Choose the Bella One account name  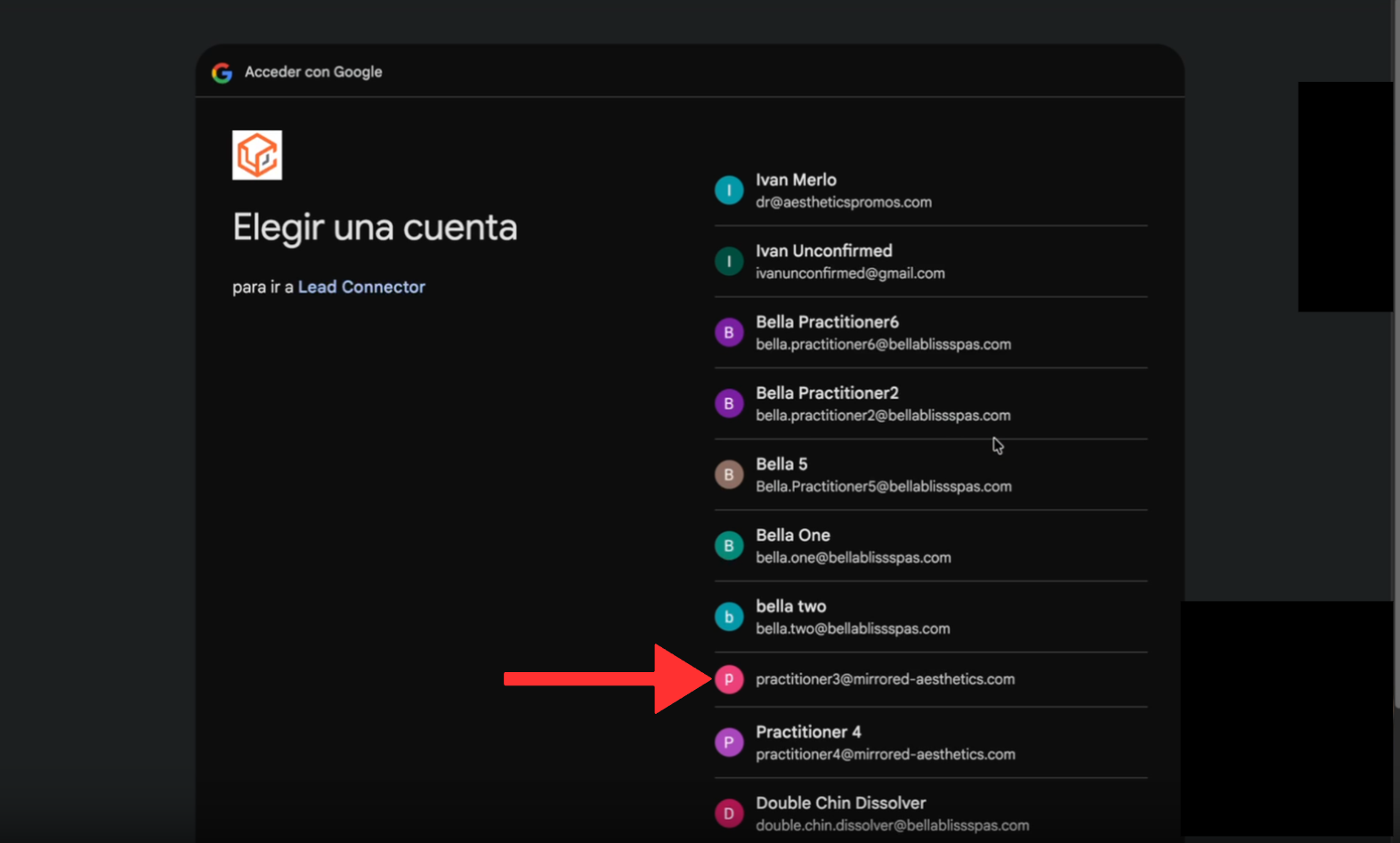coord(793,536)
